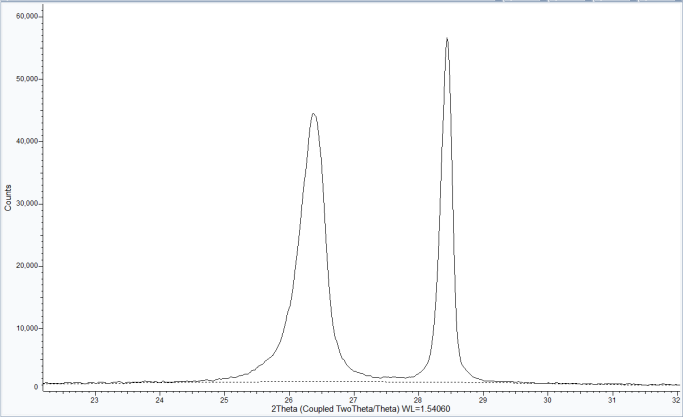Image resolution: width=683 pixels, height=417 pixels.
Task: Select the 28 x-axis tick label
Action: 418,401
